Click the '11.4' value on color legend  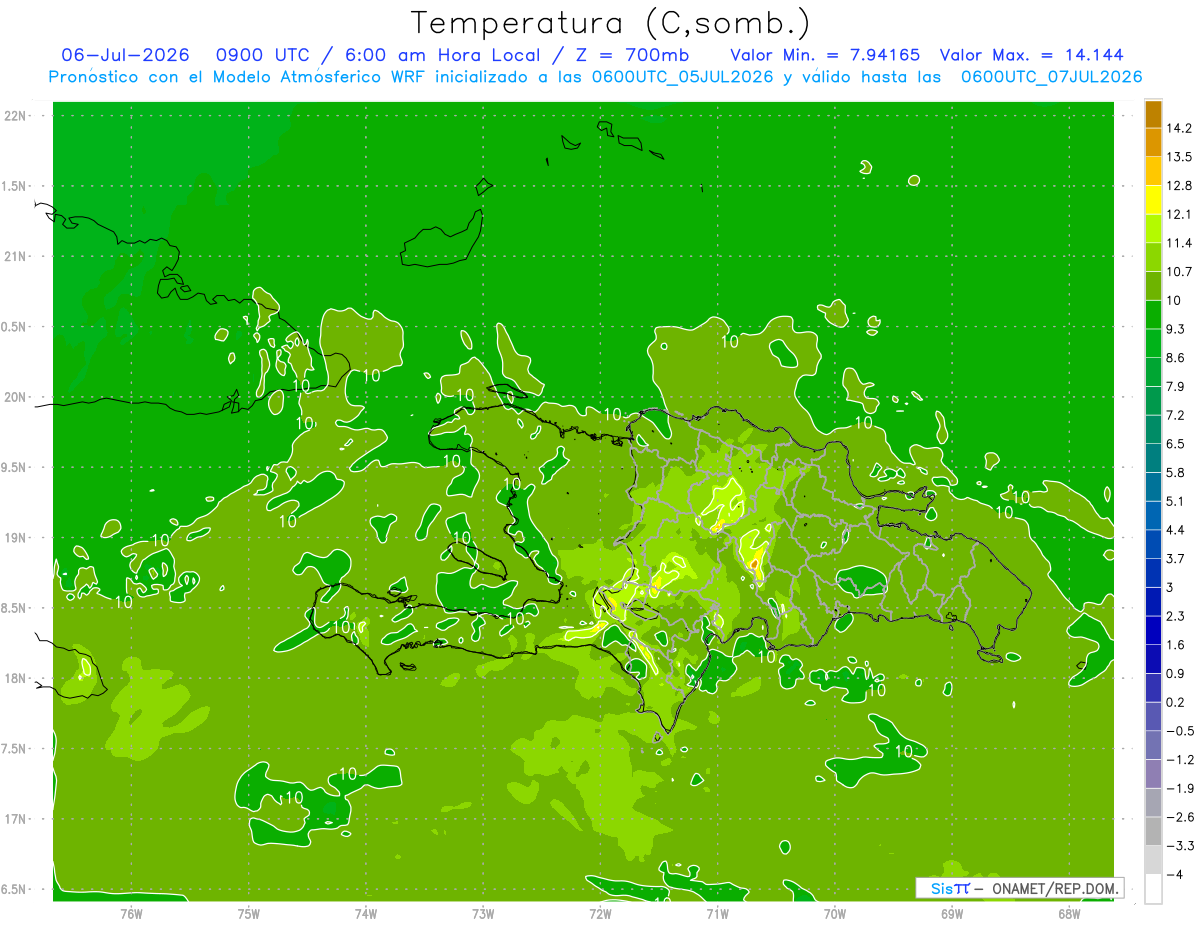click(x=1179, y=243)
